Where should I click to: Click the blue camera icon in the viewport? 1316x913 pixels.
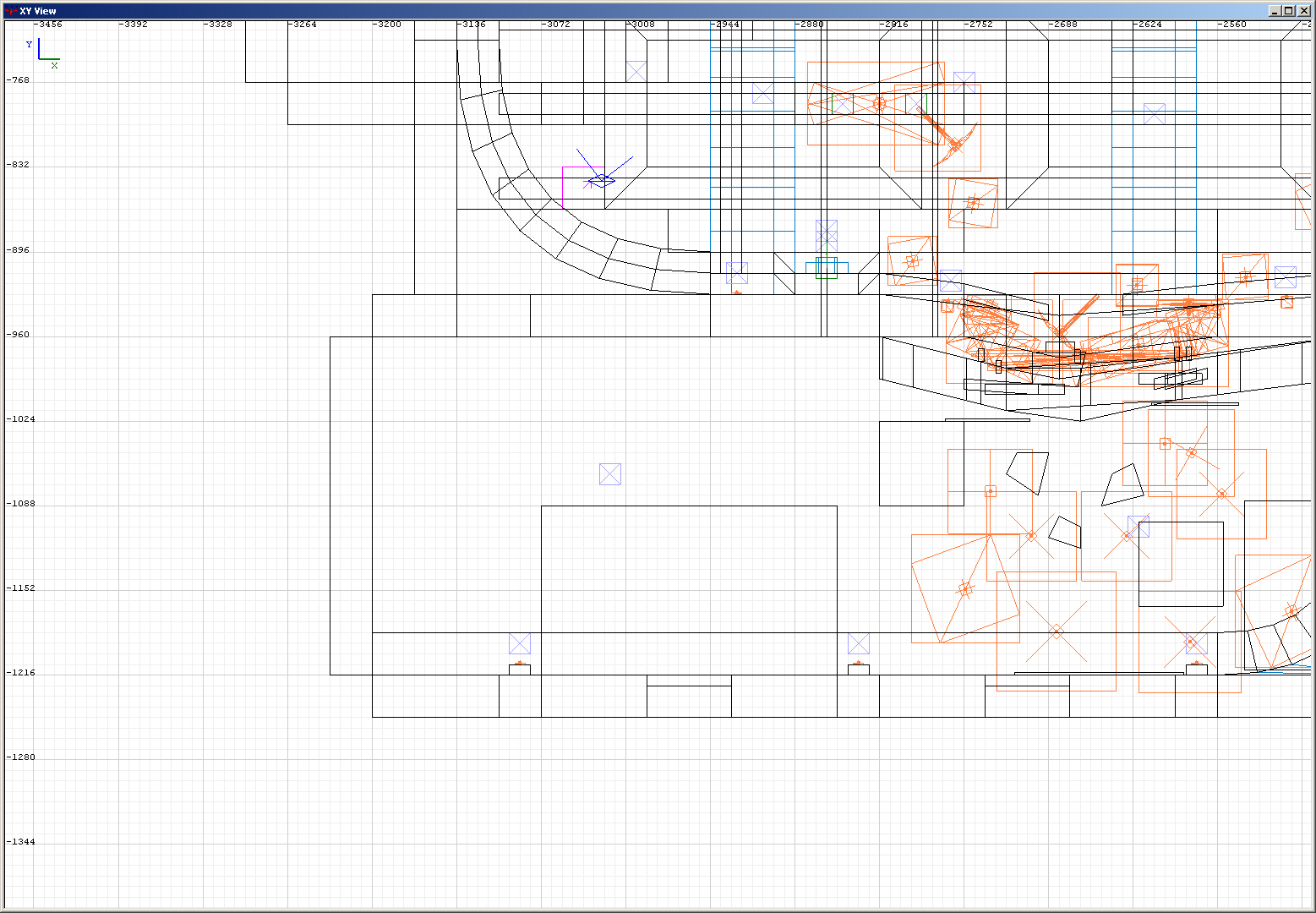click(603, 179)
